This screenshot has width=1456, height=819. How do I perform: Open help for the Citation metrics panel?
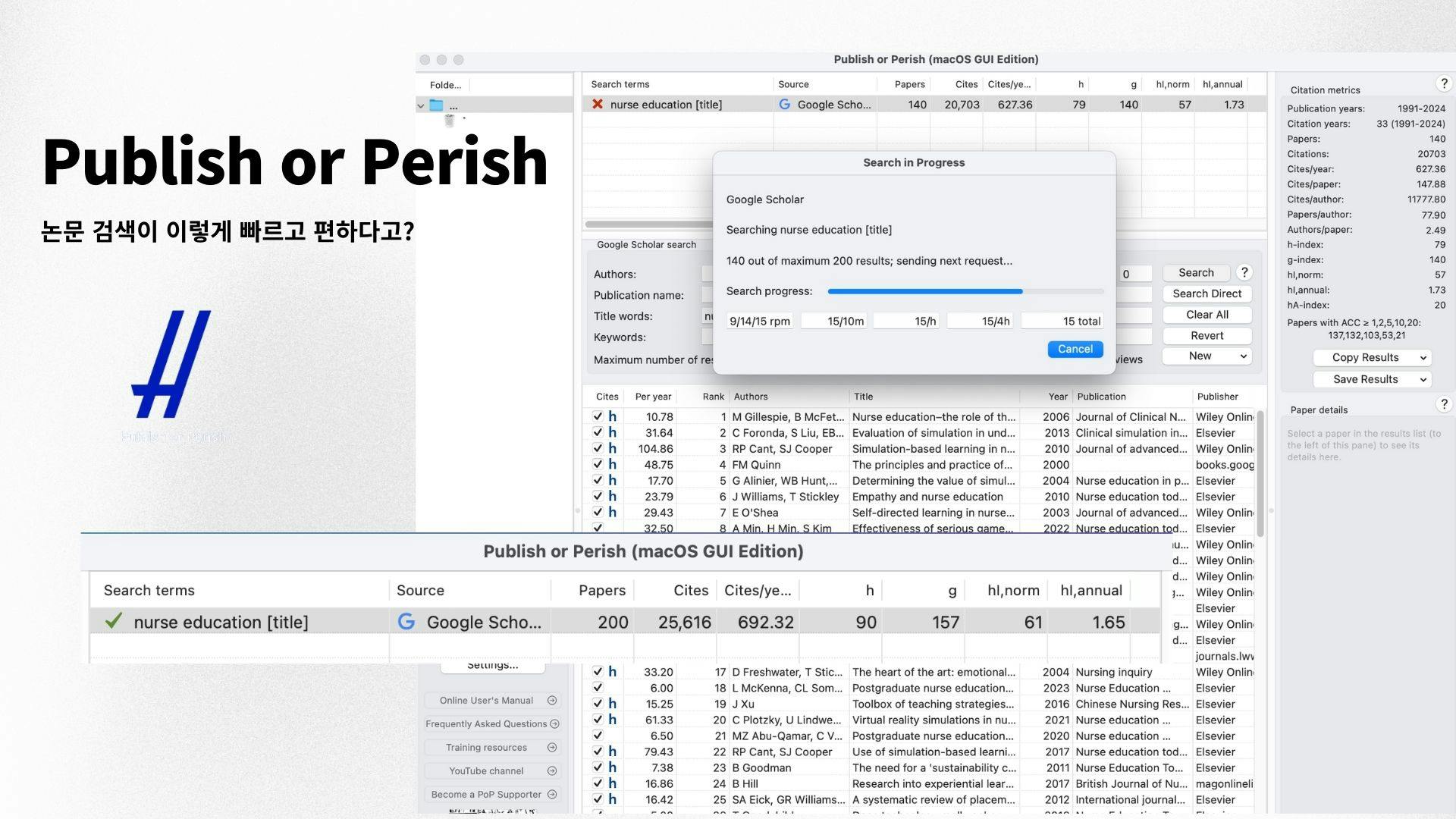(1444, 84)
